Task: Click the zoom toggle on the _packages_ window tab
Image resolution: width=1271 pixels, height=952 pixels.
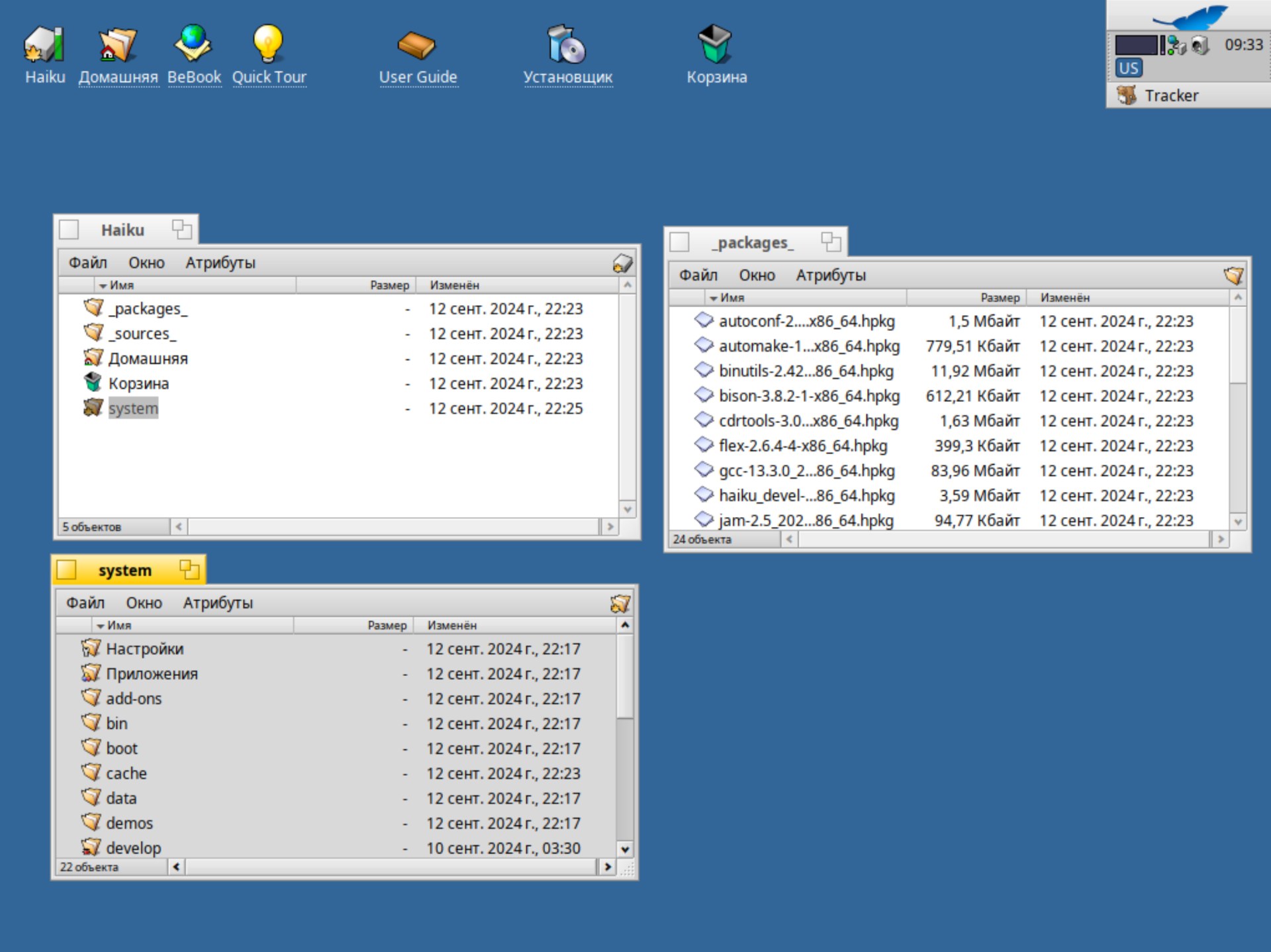Action: (x=831, y=242)
